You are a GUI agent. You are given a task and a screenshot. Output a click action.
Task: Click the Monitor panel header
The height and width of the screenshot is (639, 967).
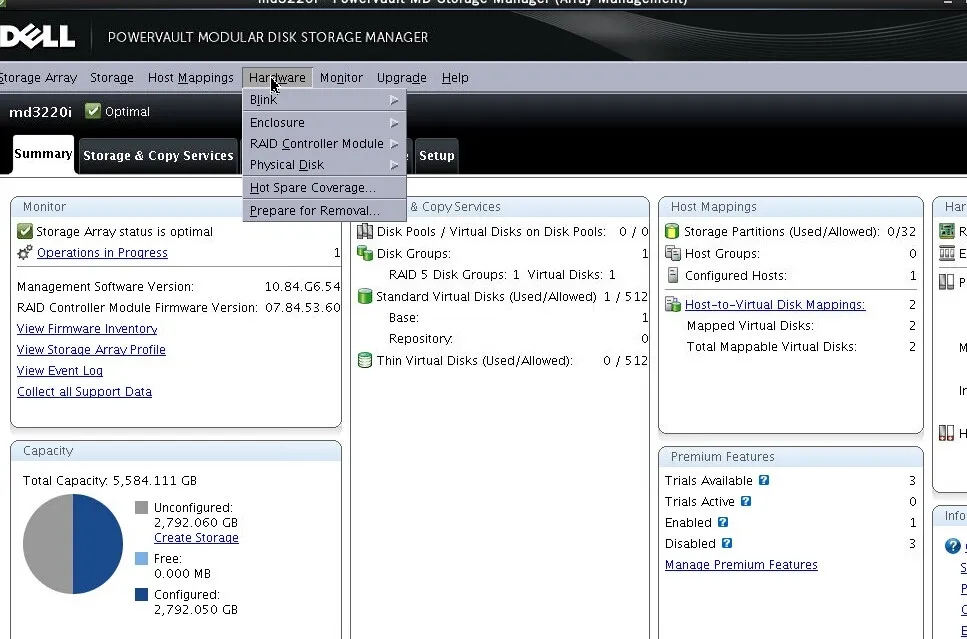coord(176,207)
